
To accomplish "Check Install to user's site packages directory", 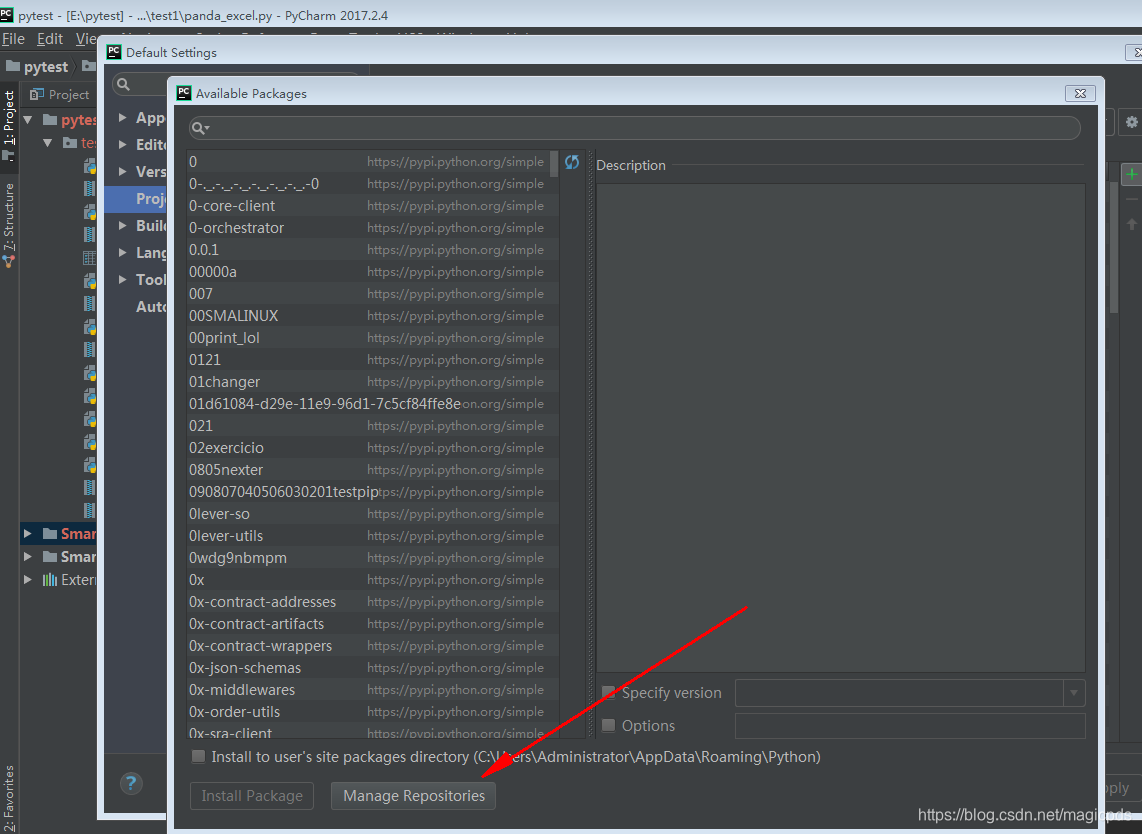I will pos(198,757).
